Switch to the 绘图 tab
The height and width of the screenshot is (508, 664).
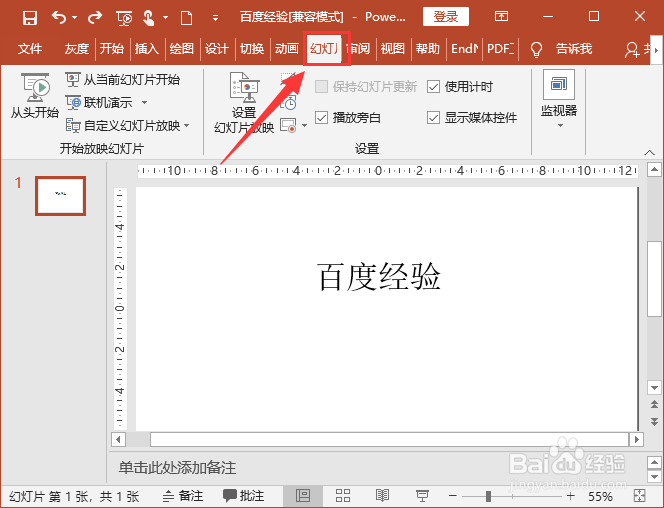182,49
